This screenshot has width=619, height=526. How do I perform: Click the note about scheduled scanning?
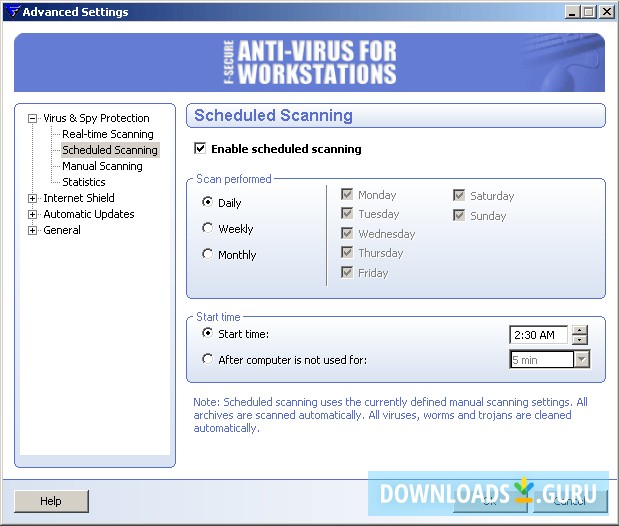click(x=390, y=415)
